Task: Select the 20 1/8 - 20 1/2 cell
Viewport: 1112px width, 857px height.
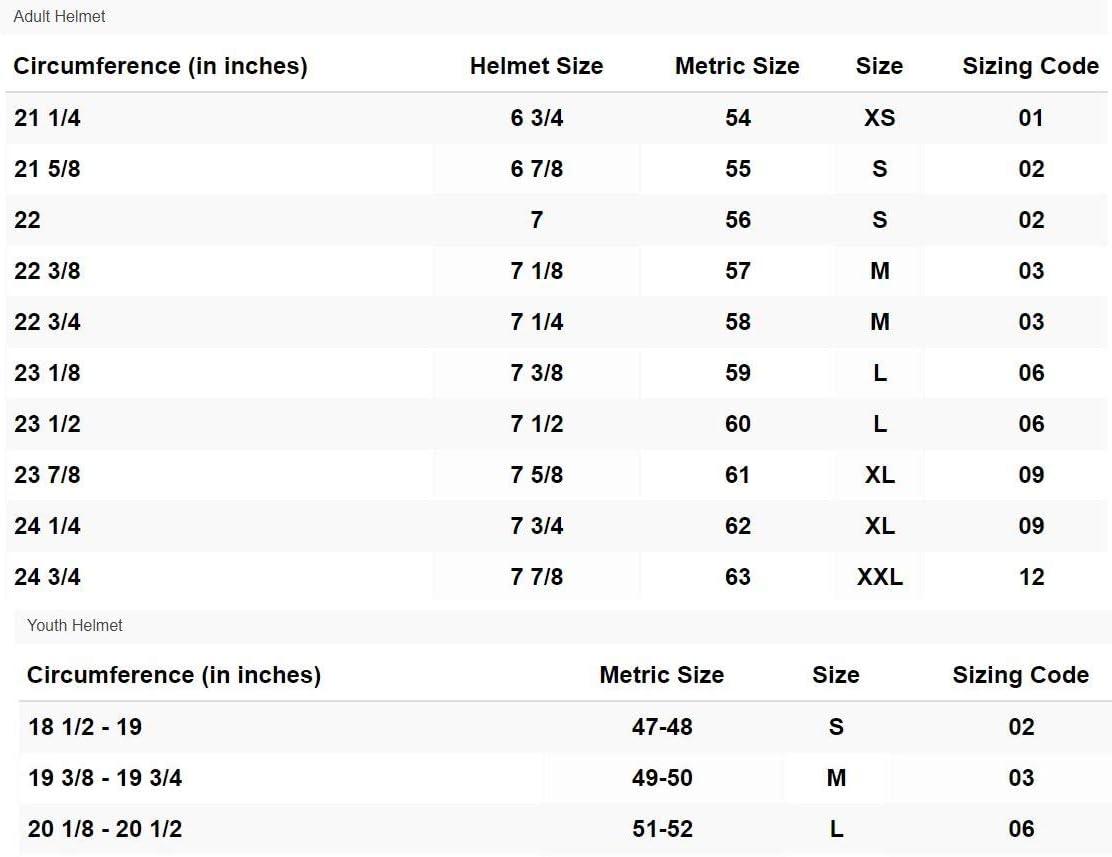Action: (x=105, y=829)
